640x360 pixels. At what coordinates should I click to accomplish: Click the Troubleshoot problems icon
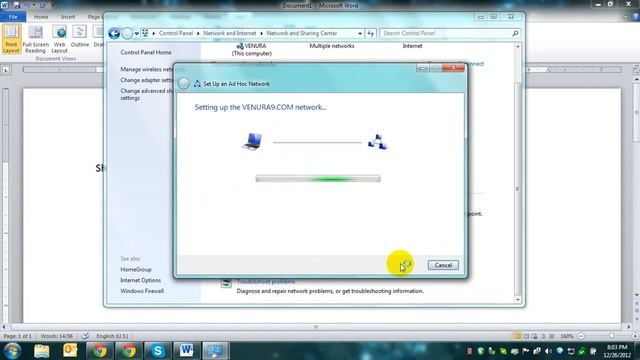click(x=226, y=283)
